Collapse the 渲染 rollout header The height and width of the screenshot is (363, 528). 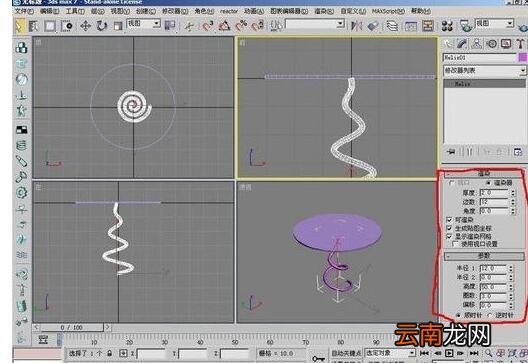(x=484, y=174)
